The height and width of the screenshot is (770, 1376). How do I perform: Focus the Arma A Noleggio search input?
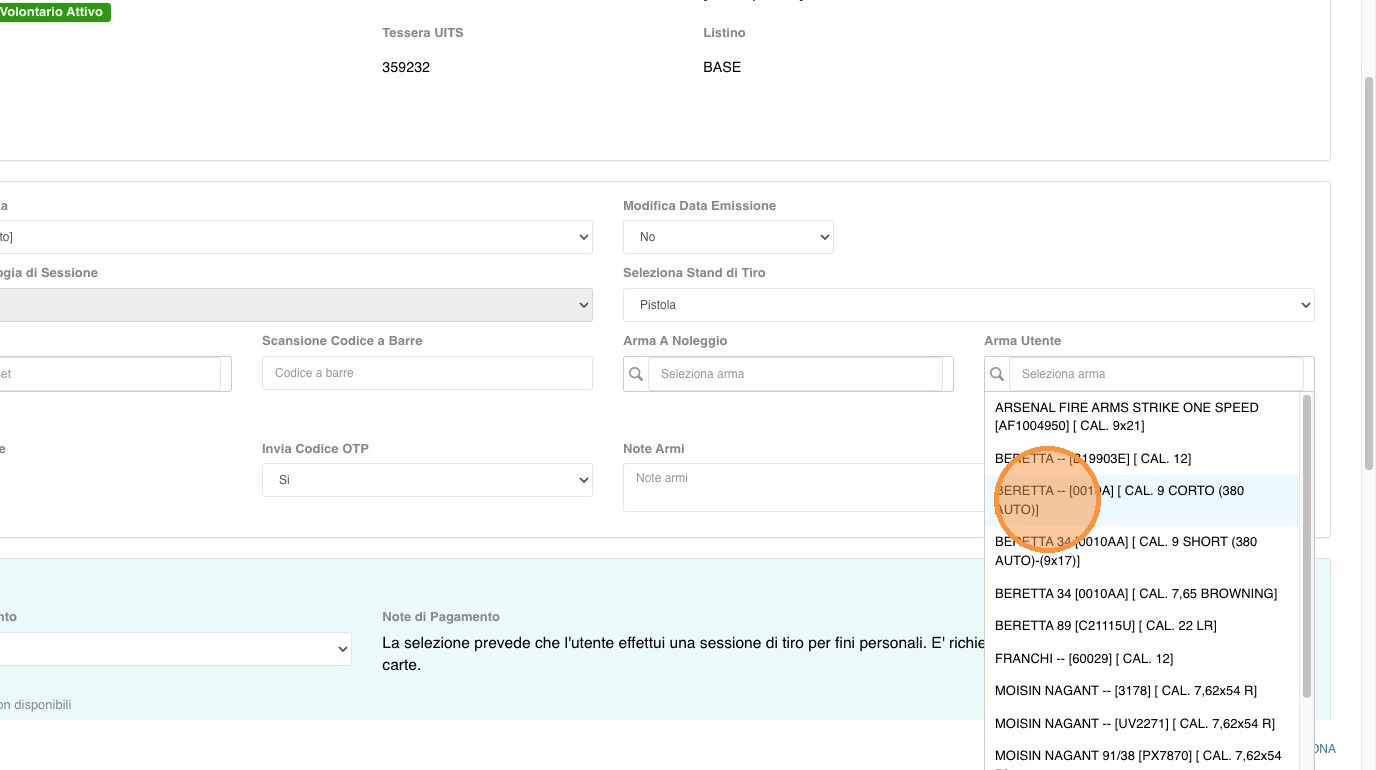[795, 374]
